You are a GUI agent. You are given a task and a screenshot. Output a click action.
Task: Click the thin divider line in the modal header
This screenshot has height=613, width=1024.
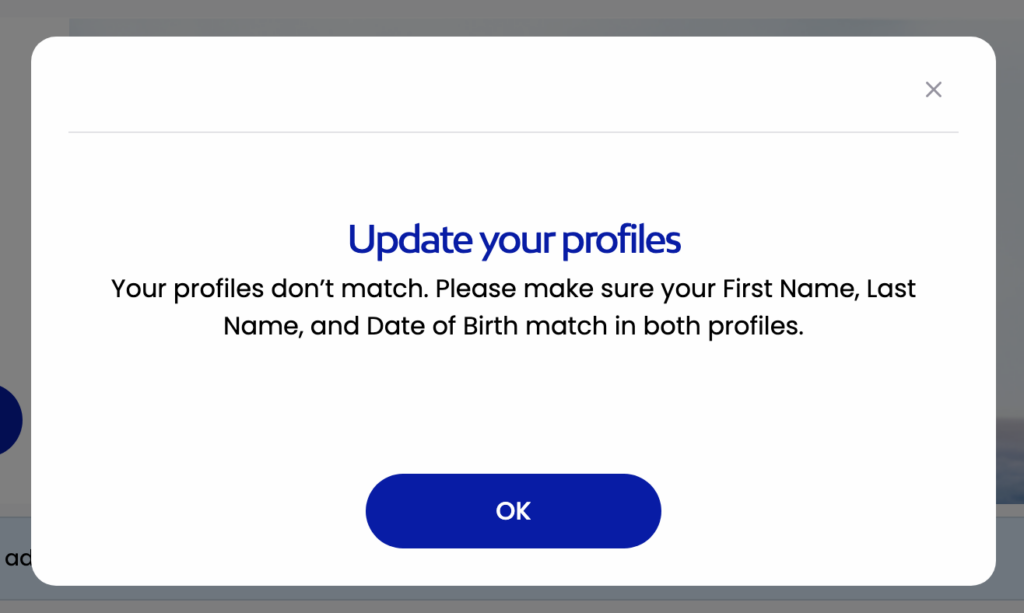point(513,133)
